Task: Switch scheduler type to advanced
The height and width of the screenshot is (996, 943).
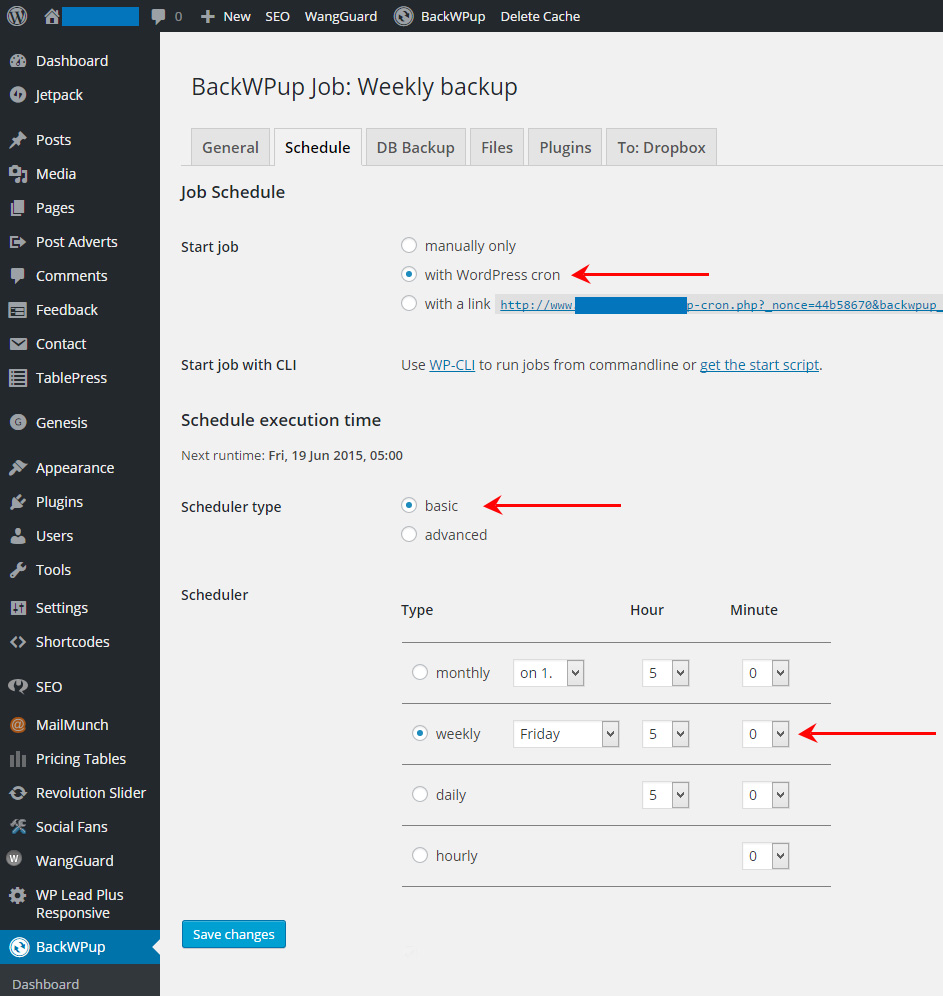Action: [409, 534]
